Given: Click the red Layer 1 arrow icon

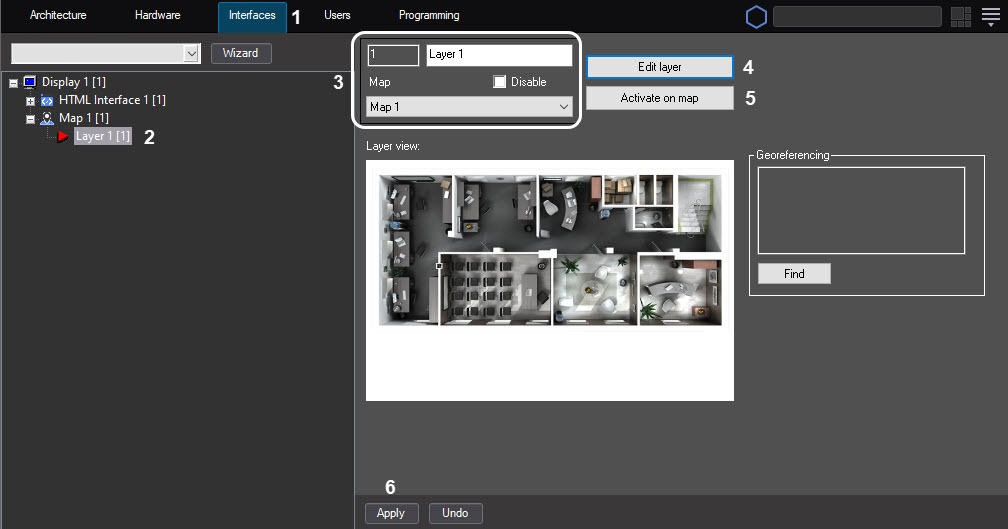Looking at the screenshot, I should pyautogui.click(x=62, y=136).
